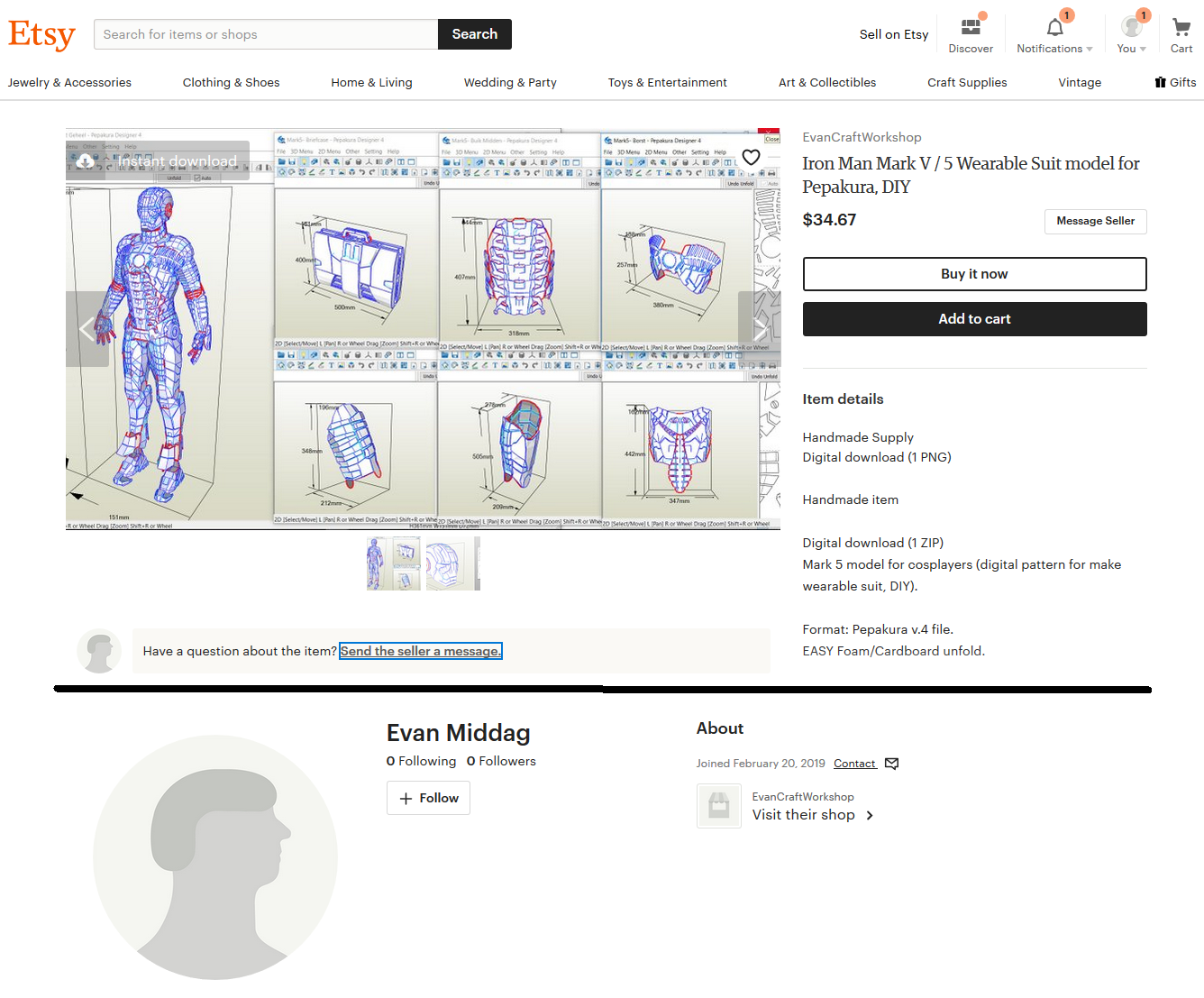Click the Etsy logo

pyautogui.click(x=41, y=34)
